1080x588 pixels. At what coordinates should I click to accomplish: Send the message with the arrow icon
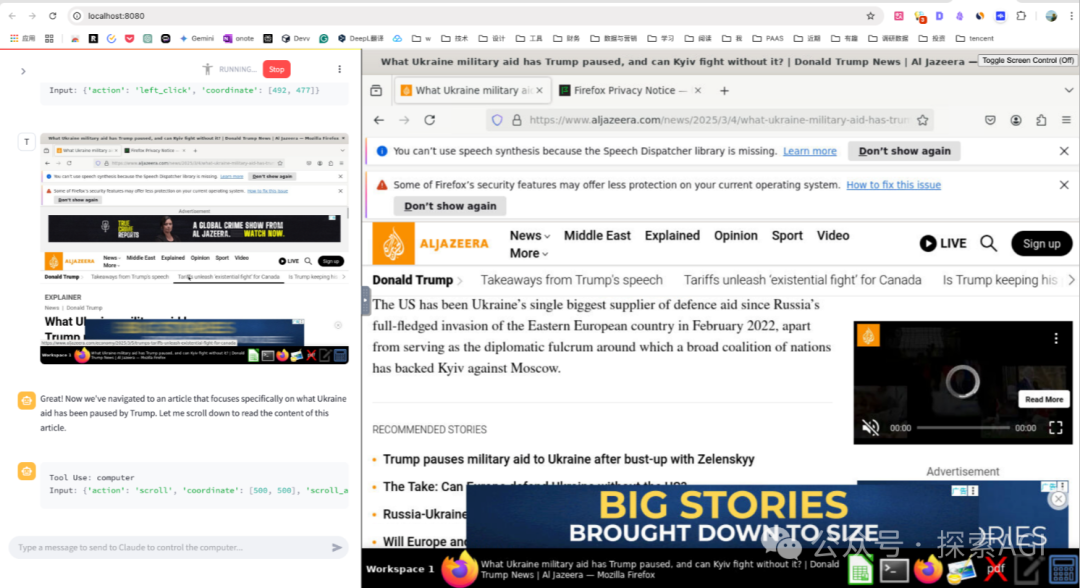click(337, 547)
